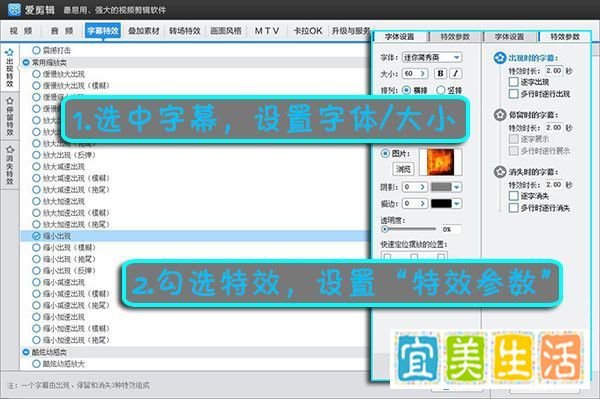600x399 pixels.
Task: Collapse the 酷炫动感类 effect group
Action: tap(26, 352)
